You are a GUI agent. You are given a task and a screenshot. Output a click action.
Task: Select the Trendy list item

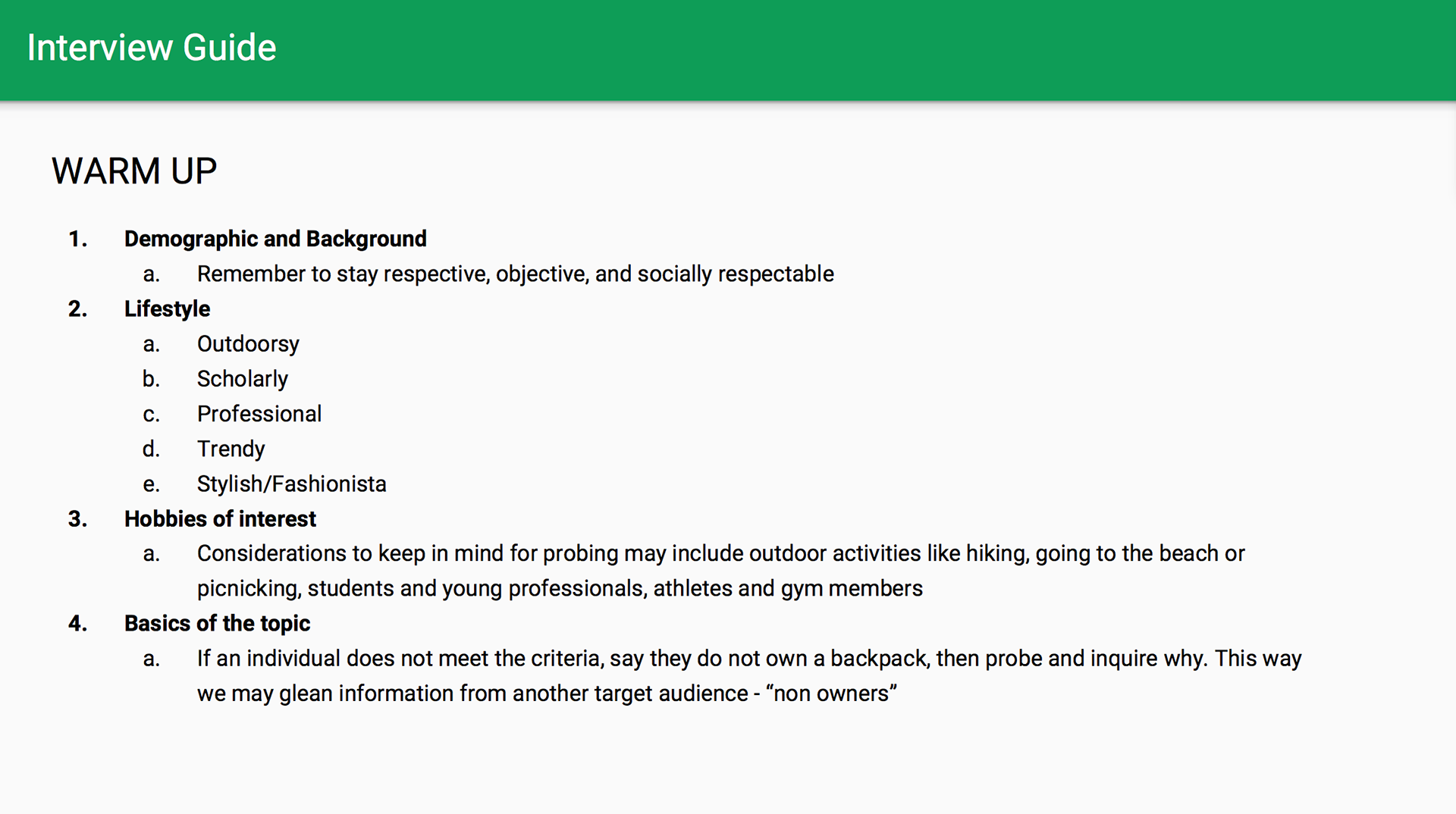231,449
